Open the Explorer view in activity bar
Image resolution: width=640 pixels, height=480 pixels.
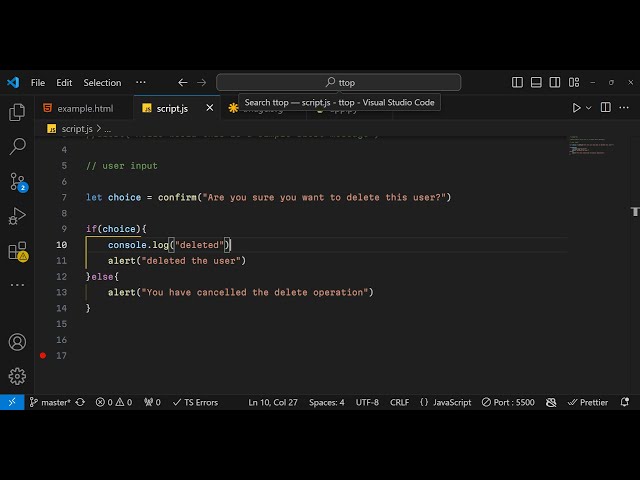[17, 112]
